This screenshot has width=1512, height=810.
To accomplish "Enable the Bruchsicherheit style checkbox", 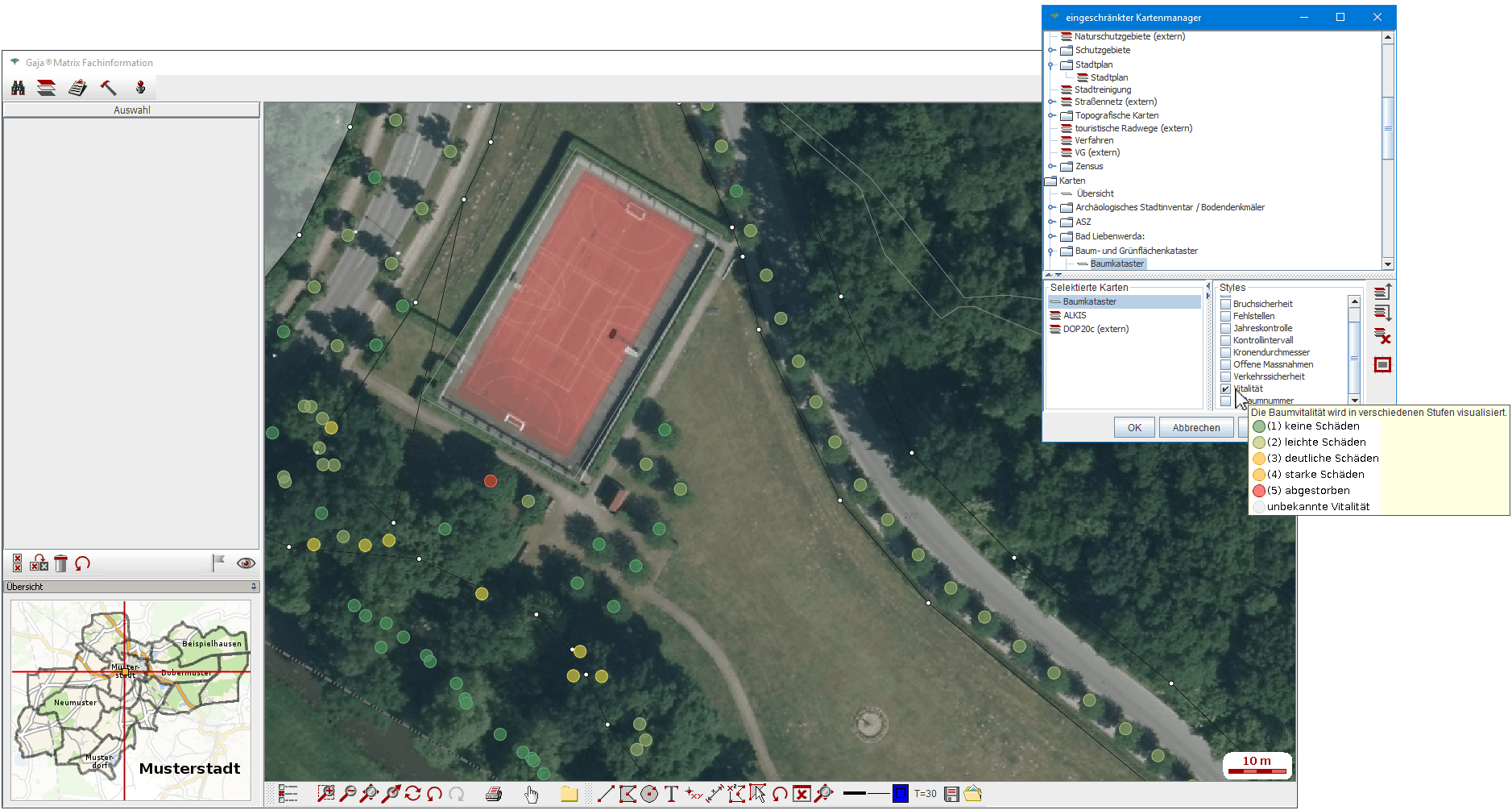I will pyautogui.click(x=1225, y=305).
